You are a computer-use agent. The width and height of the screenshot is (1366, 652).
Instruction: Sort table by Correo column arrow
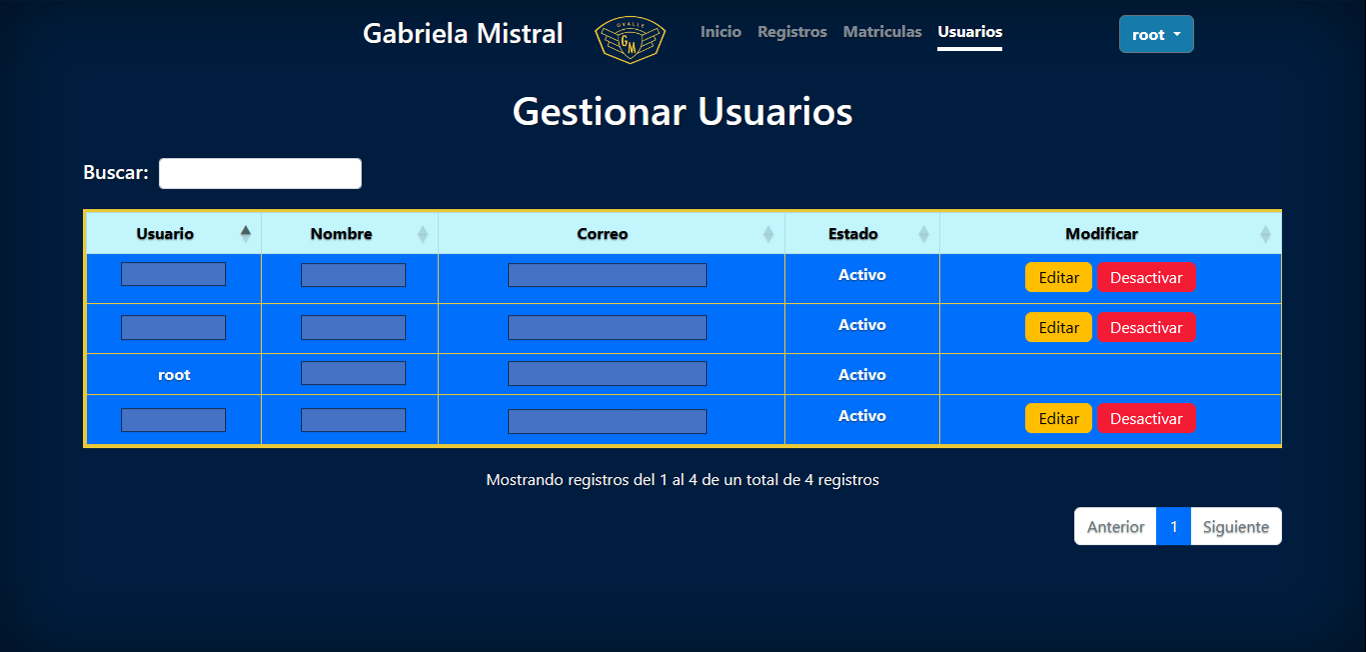point(768,234)
